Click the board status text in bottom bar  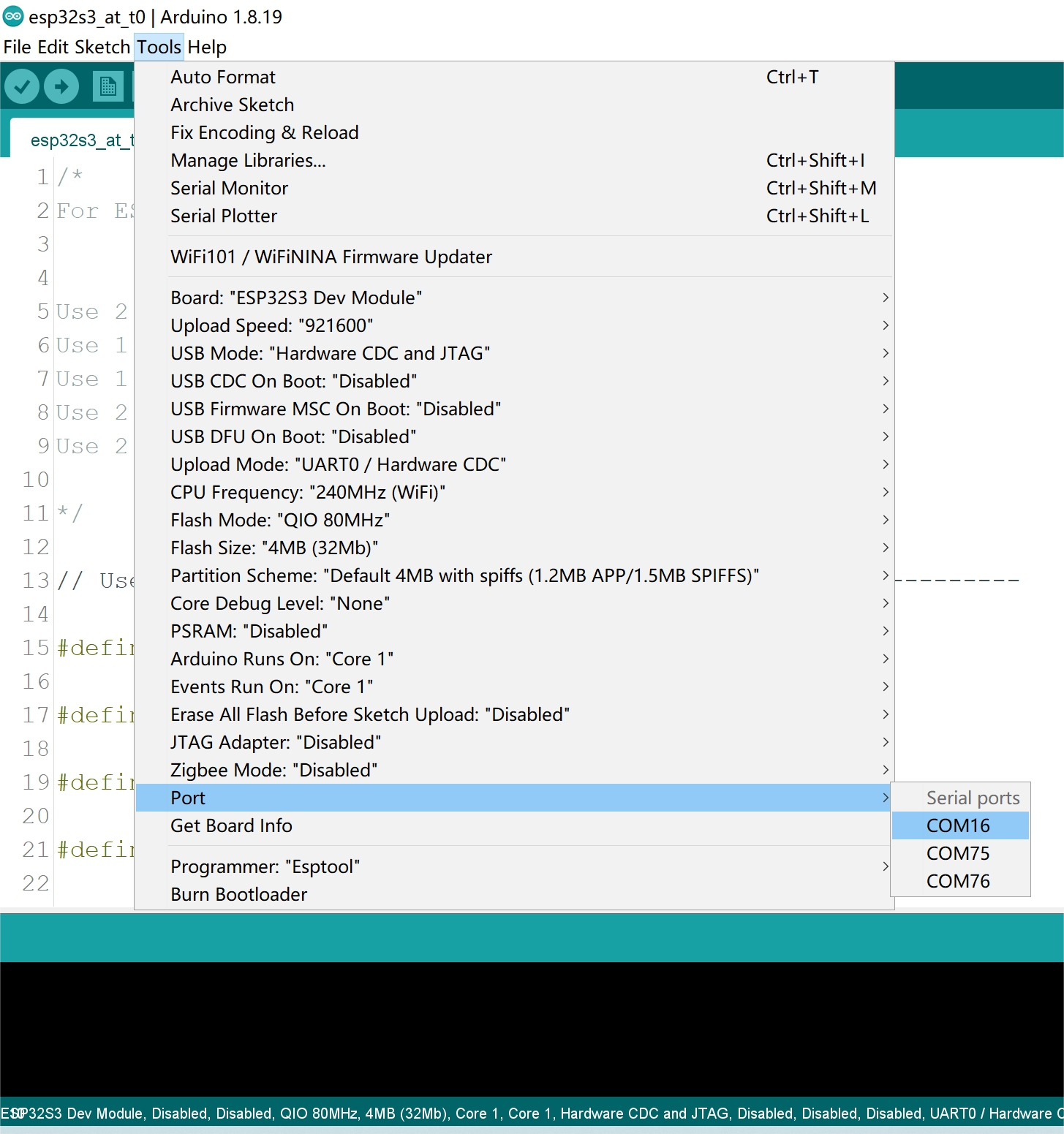pos(532,1114)
